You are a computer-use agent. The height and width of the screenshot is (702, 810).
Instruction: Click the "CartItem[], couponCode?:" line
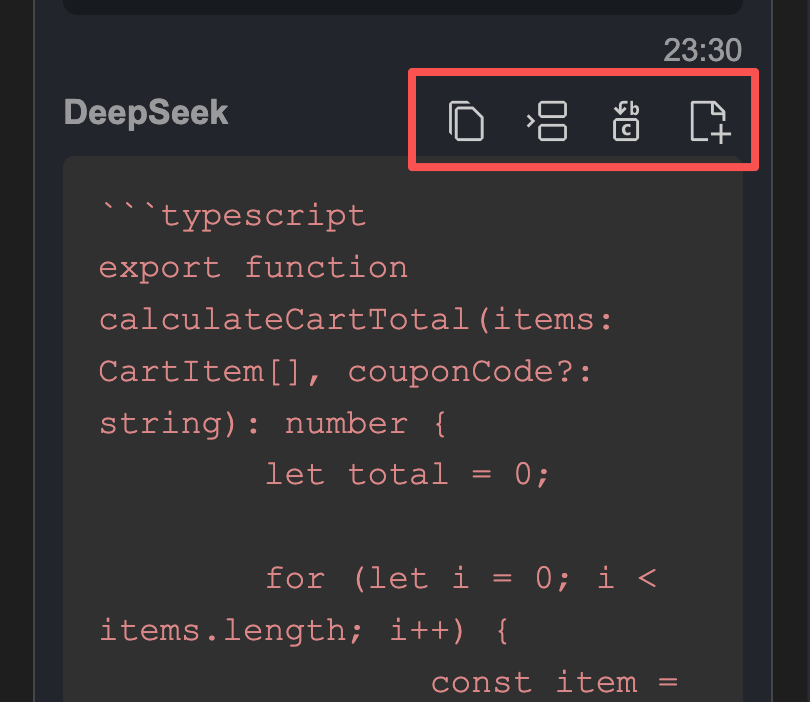point(345,371)
